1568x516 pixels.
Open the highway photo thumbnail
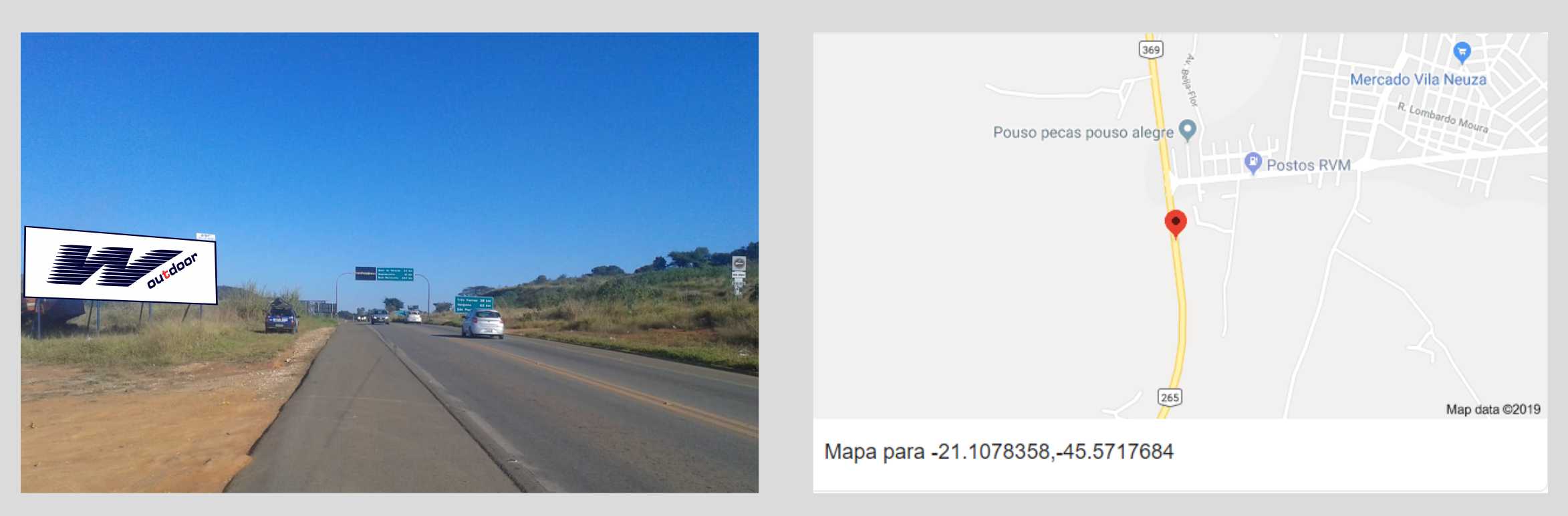click(x=390, y=263)
